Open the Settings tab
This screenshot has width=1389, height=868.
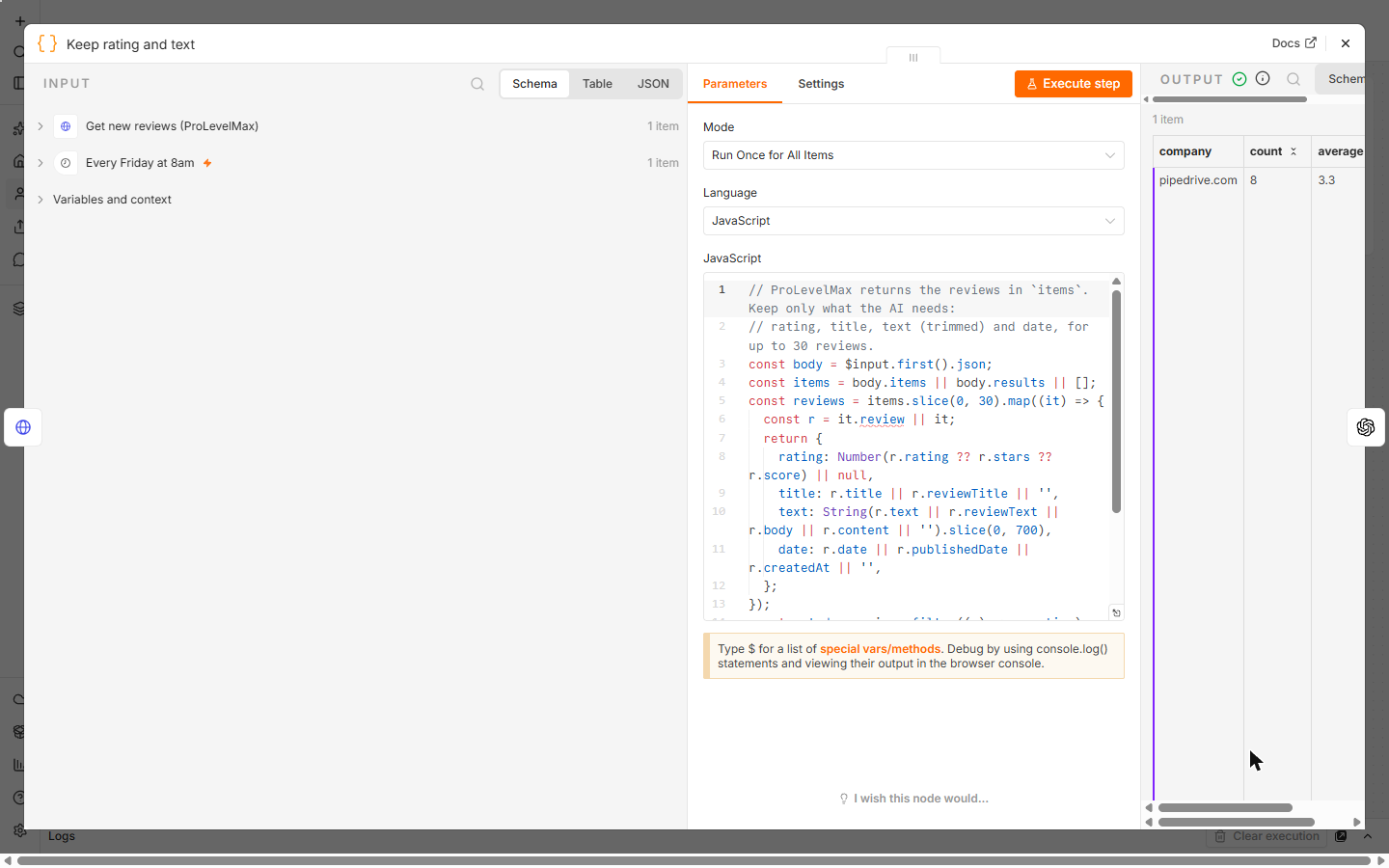tap(821, 84)
